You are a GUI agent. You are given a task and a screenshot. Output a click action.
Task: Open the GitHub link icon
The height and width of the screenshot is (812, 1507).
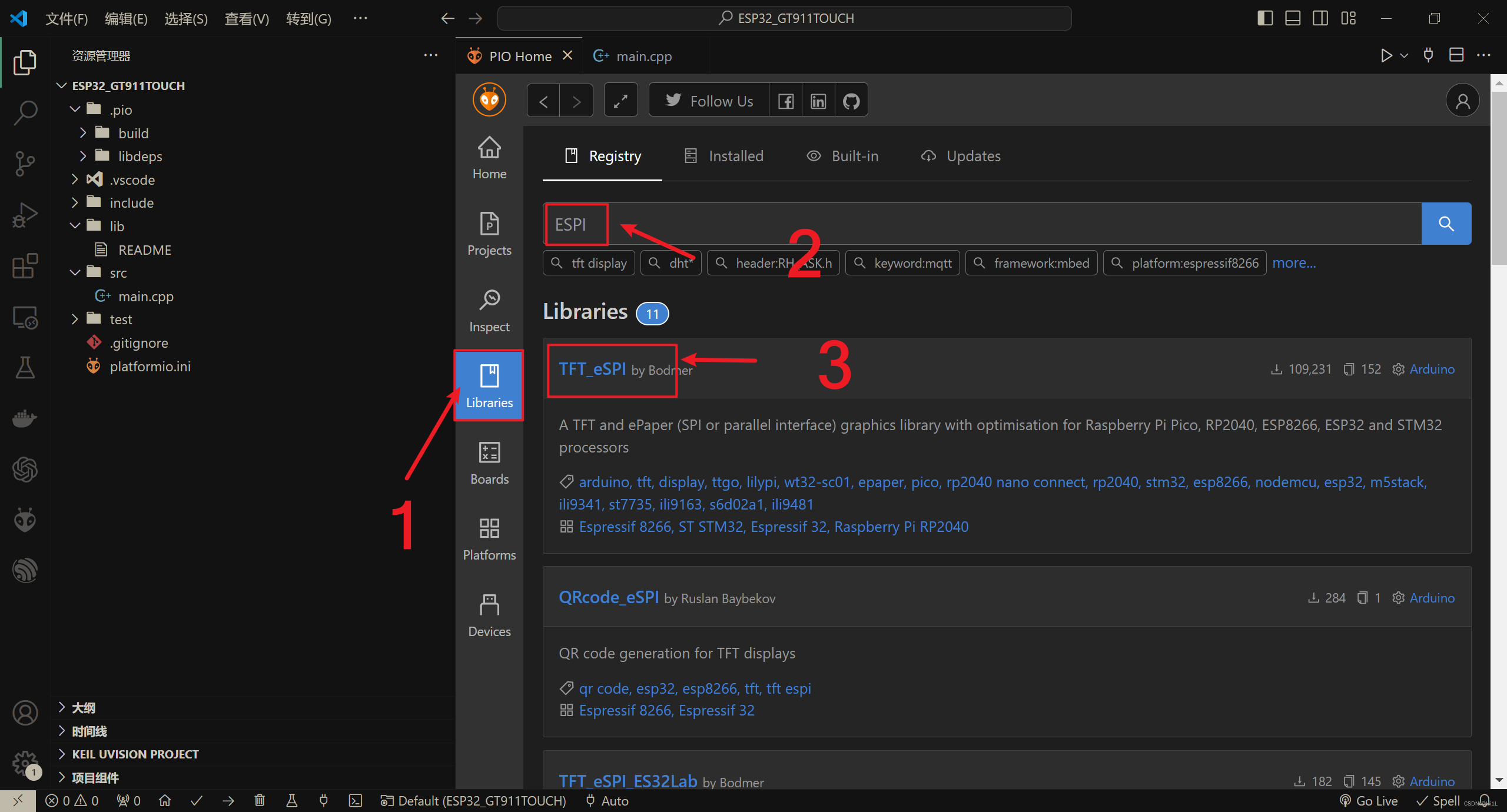point(851,101)
